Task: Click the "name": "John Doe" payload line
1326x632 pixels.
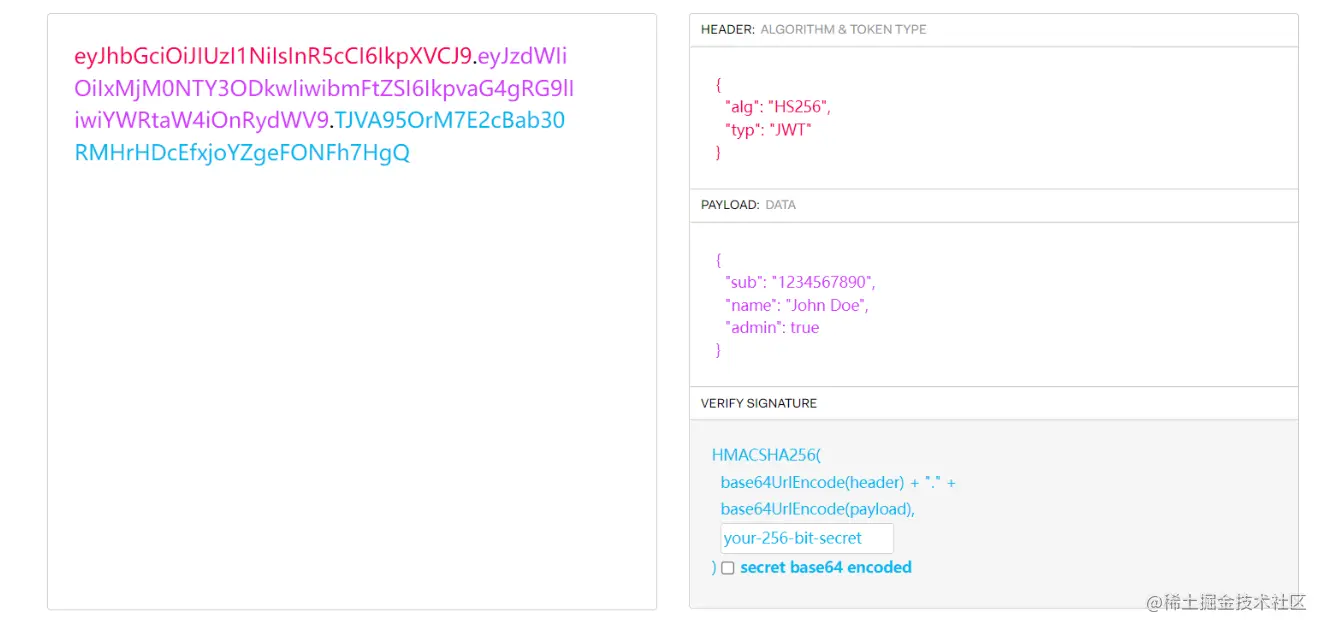Action: pyautogui.click(x=797, y=305)
